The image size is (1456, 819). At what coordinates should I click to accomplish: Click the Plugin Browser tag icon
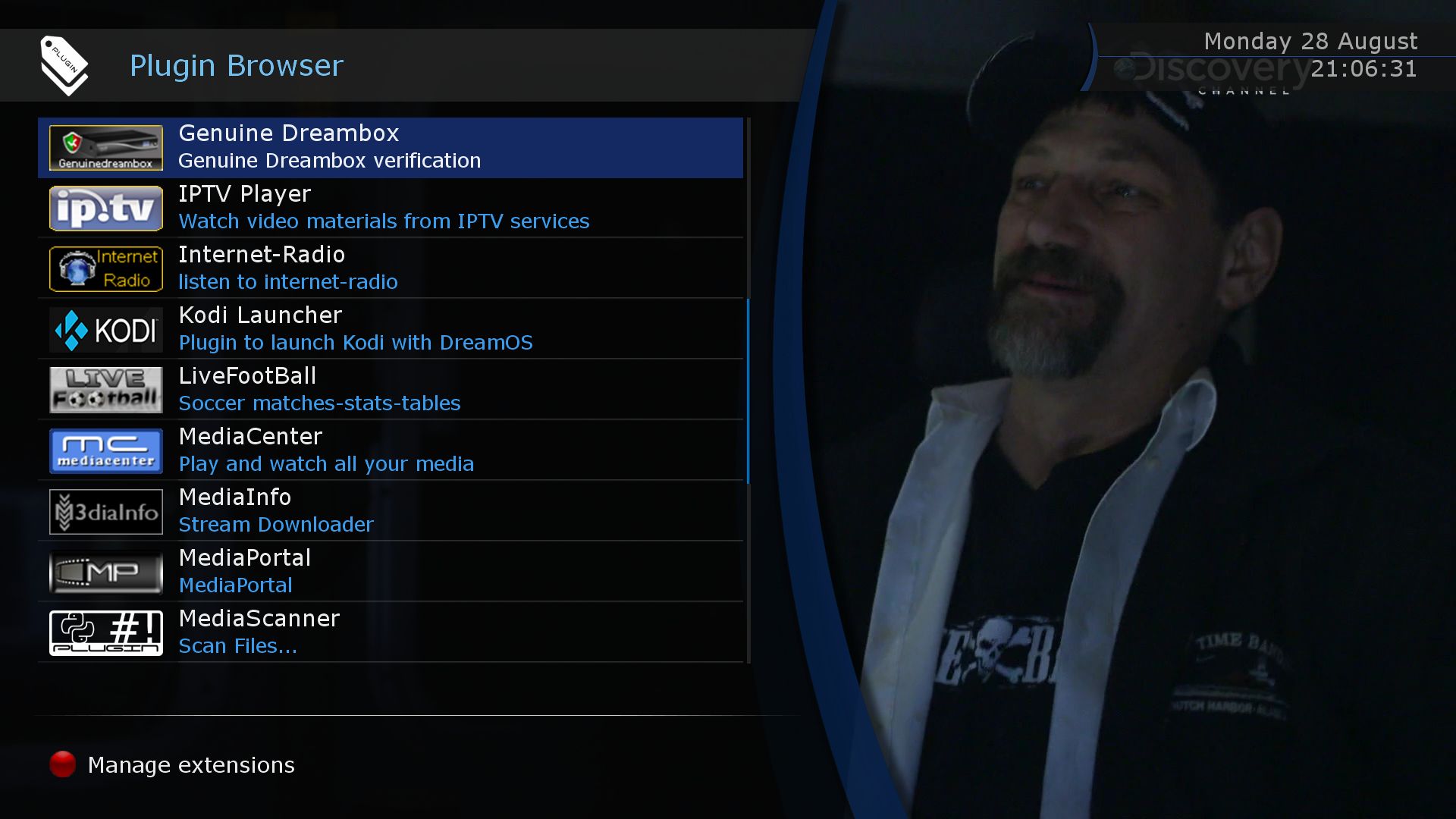click(x=64, y=66)
